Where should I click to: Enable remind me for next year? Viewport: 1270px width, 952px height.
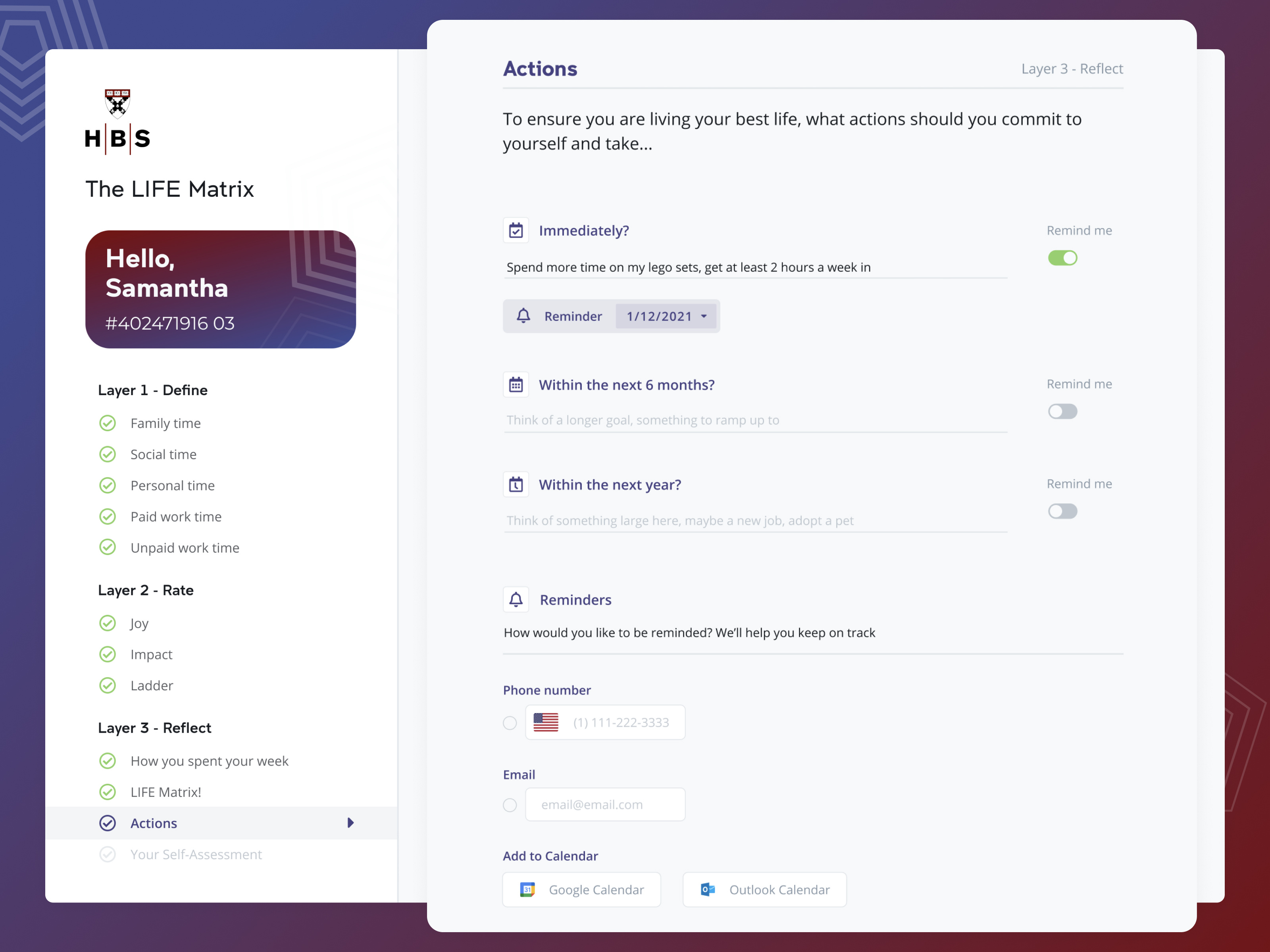pyautogui.click(x=1062, y=511)
